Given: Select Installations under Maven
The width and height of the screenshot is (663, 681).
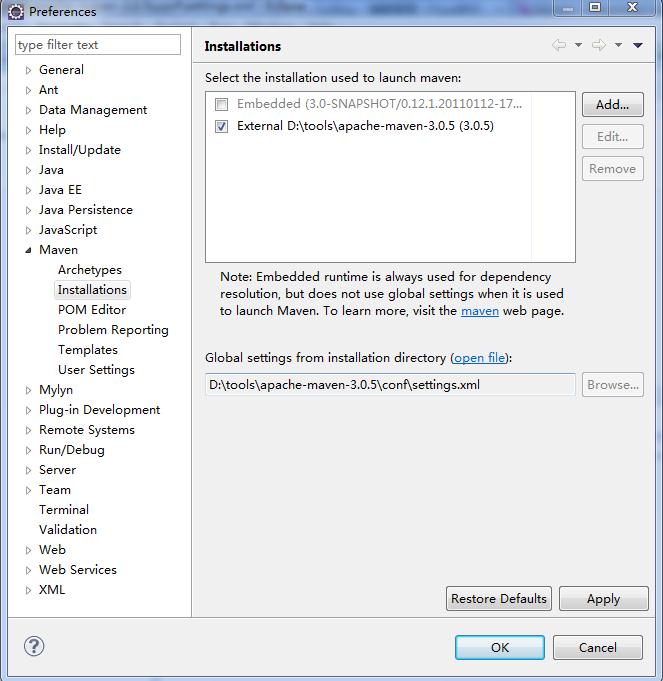Looking at the screenshot, I should pos(92,290).
